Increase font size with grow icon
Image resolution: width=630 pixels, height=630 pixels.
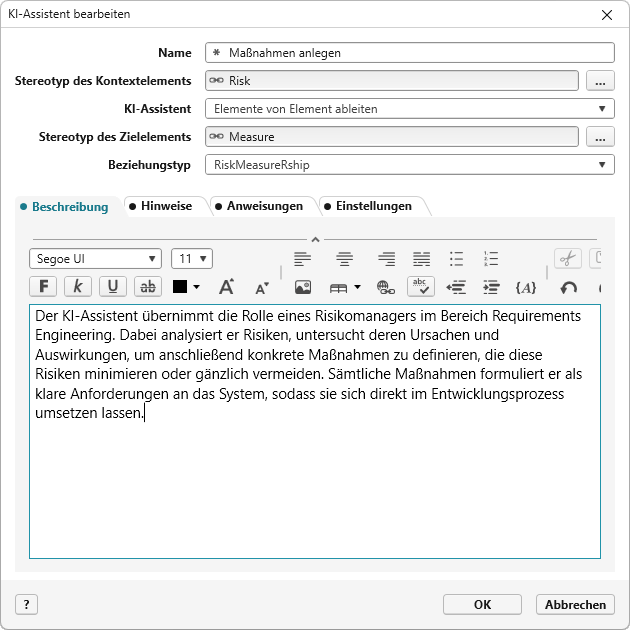[x=227, y=287]
